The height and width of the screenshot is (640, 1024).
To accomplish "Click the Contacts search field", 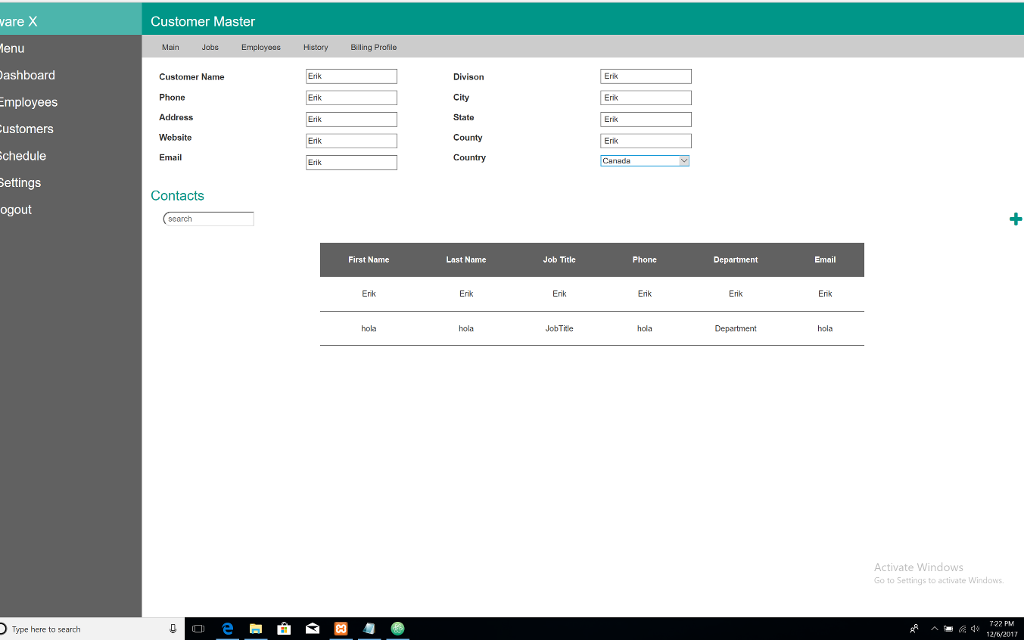I will tap(208, 218).
